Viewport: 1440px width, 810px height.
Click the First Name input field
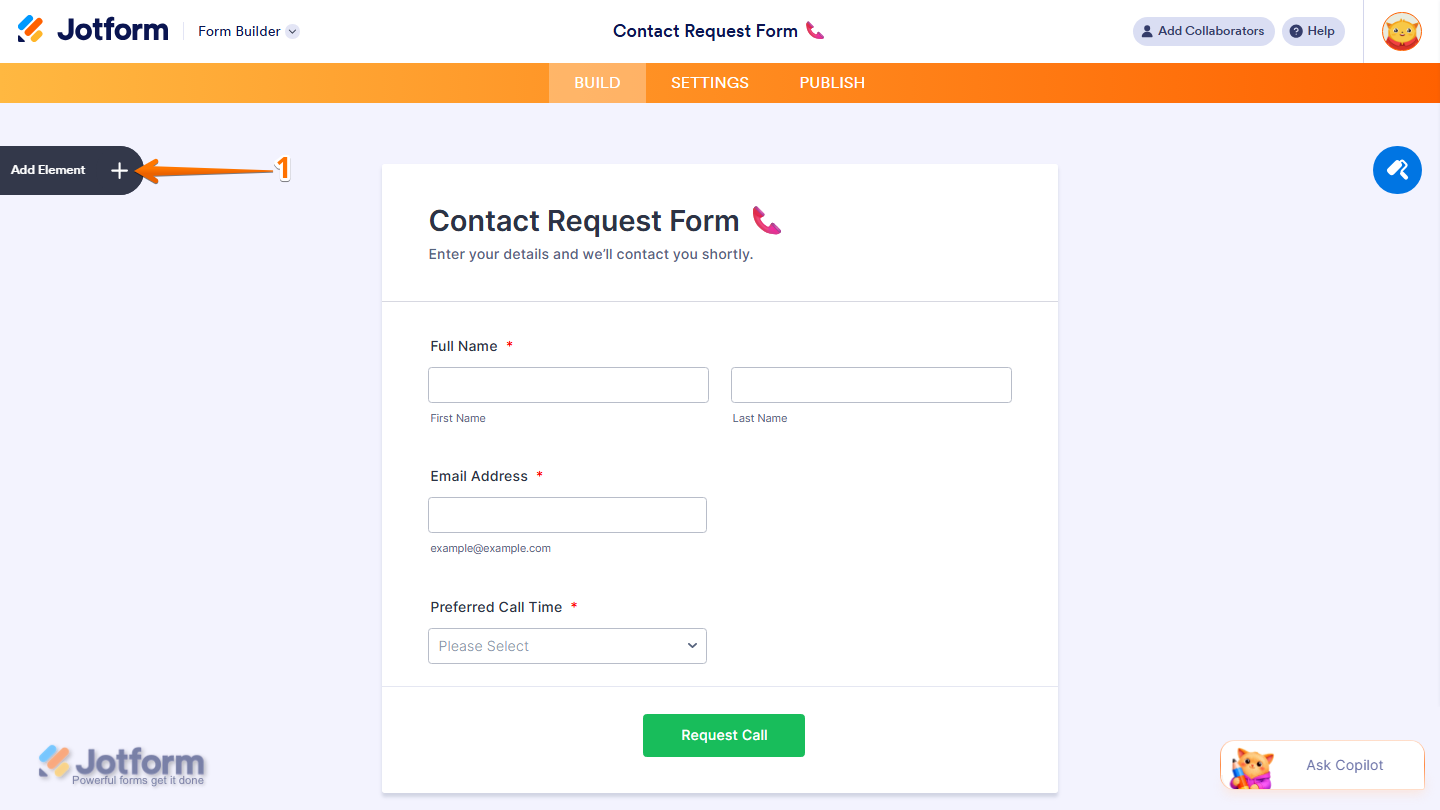click(568, 384)
